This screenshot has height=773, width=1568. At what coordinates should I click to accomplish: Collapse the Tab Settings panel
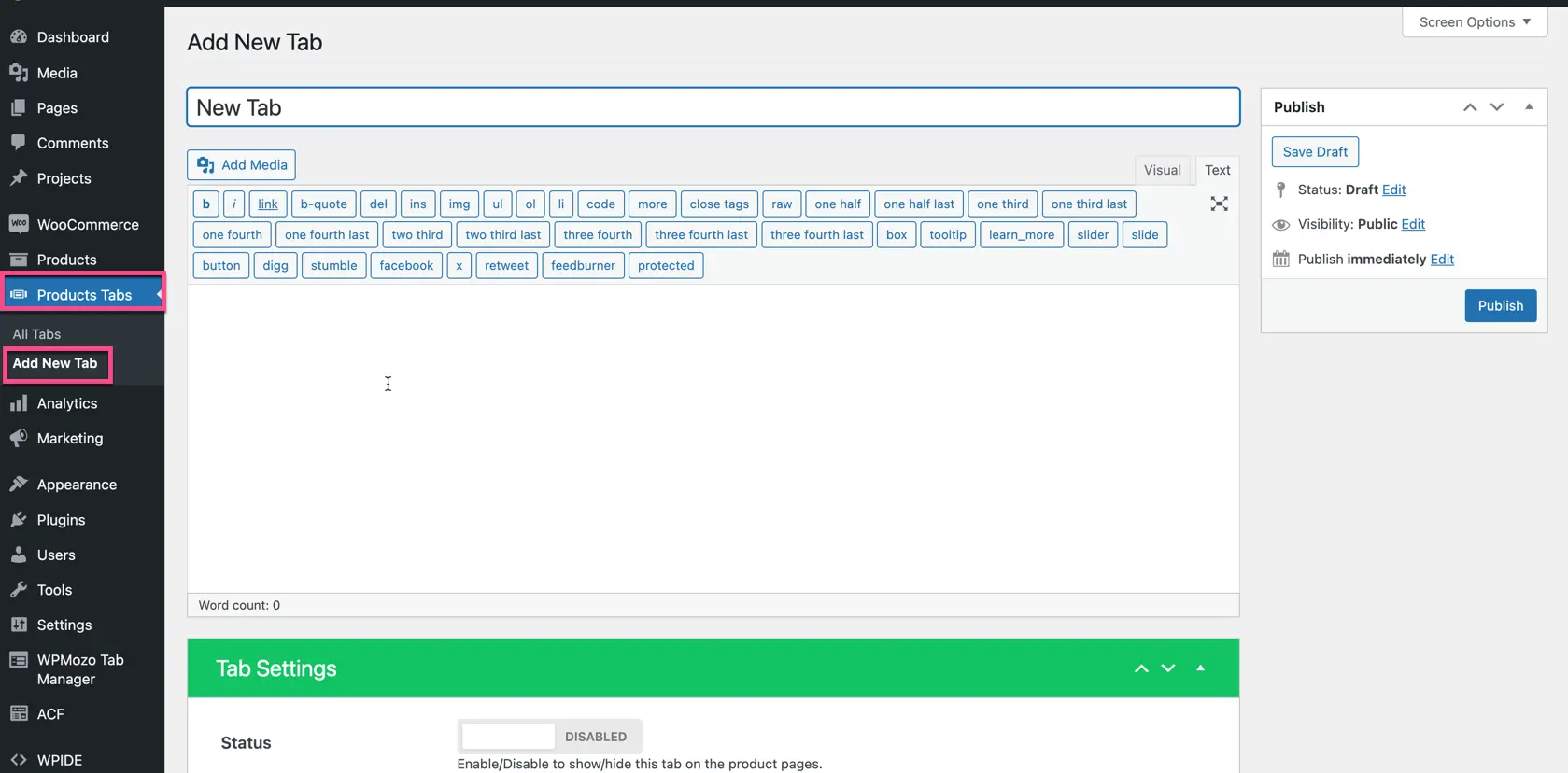[1200, 668]
